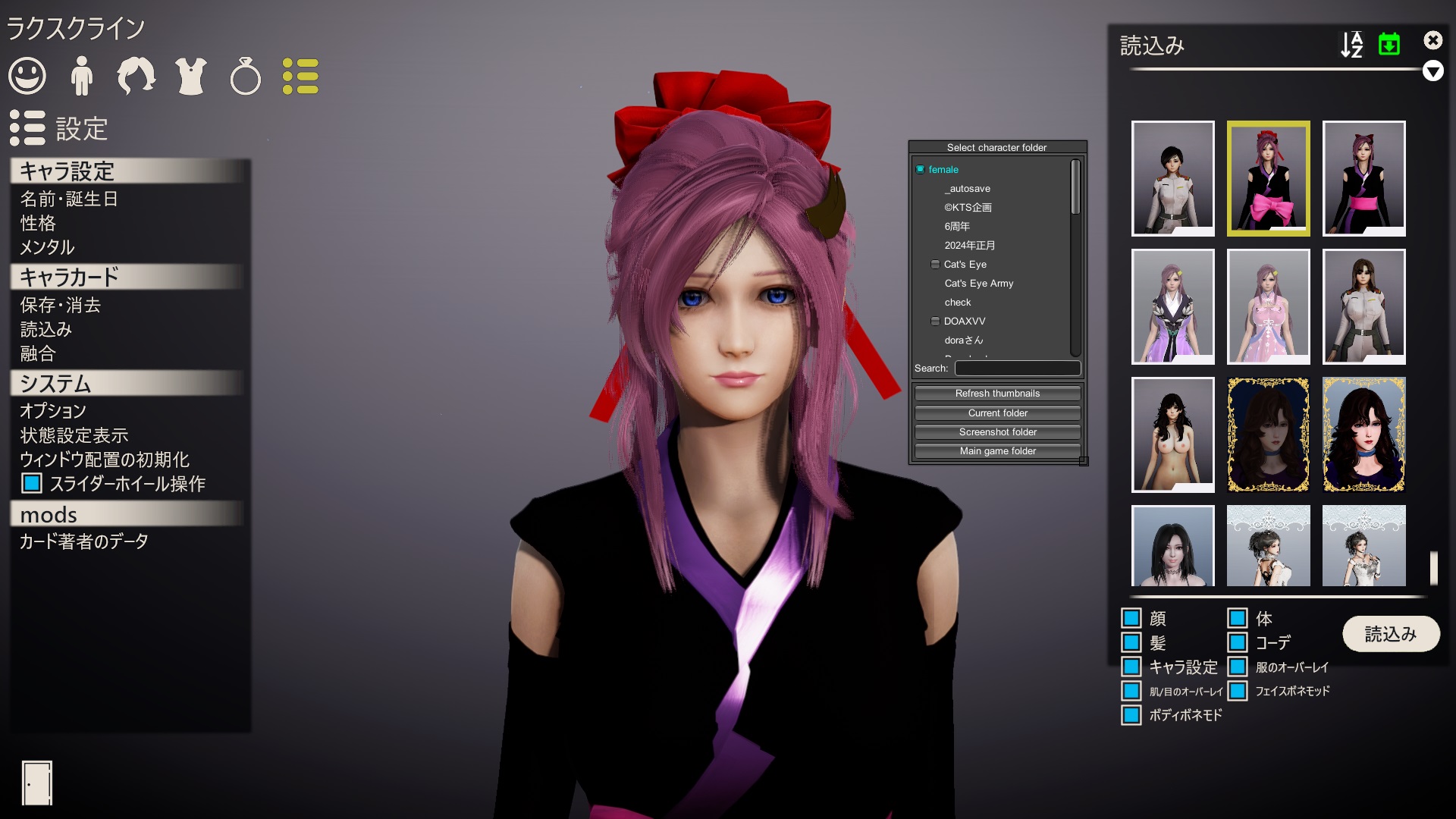Image resolution: width=1456 pixels, height=819 pixels.
Task: Select the 名前・誕生日 menu item
Action: (69, 199)
